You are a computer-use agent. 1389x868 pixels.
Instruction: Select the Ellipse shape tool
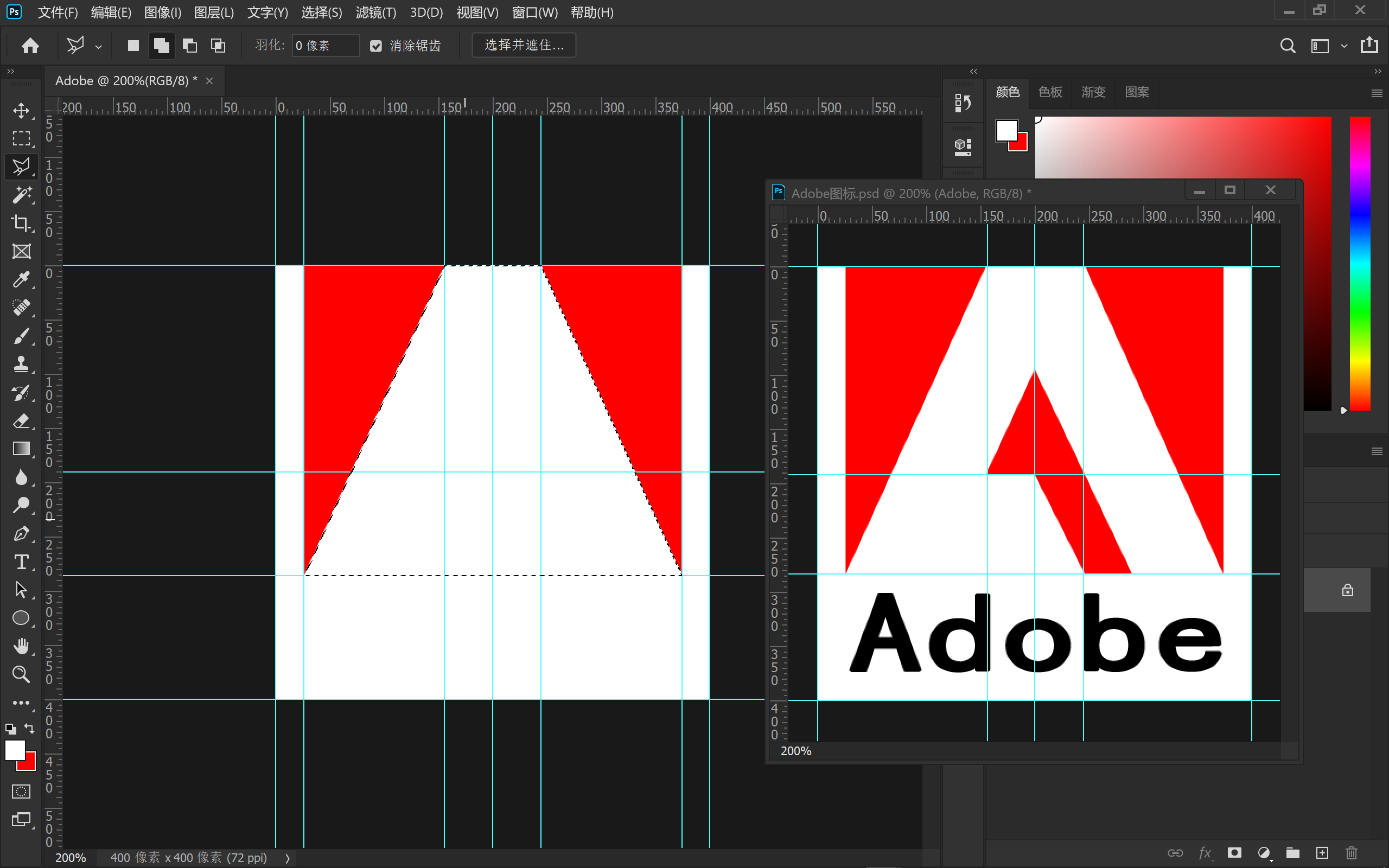pyautogui.click(x=21, y=618)
